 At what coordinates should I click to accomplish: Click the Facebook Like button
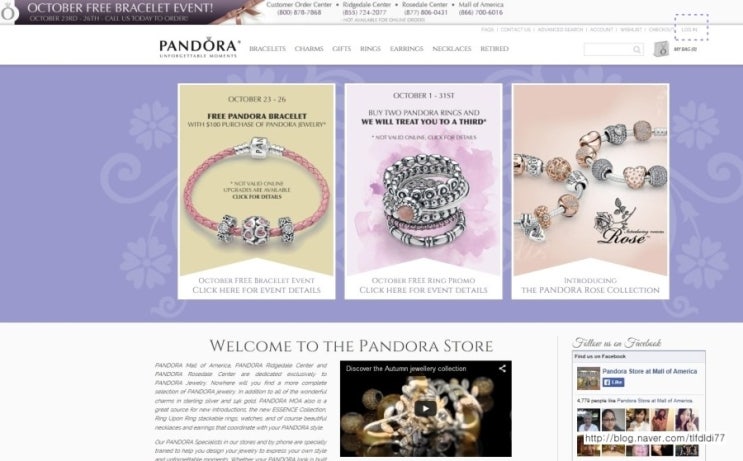click(613, 382)
